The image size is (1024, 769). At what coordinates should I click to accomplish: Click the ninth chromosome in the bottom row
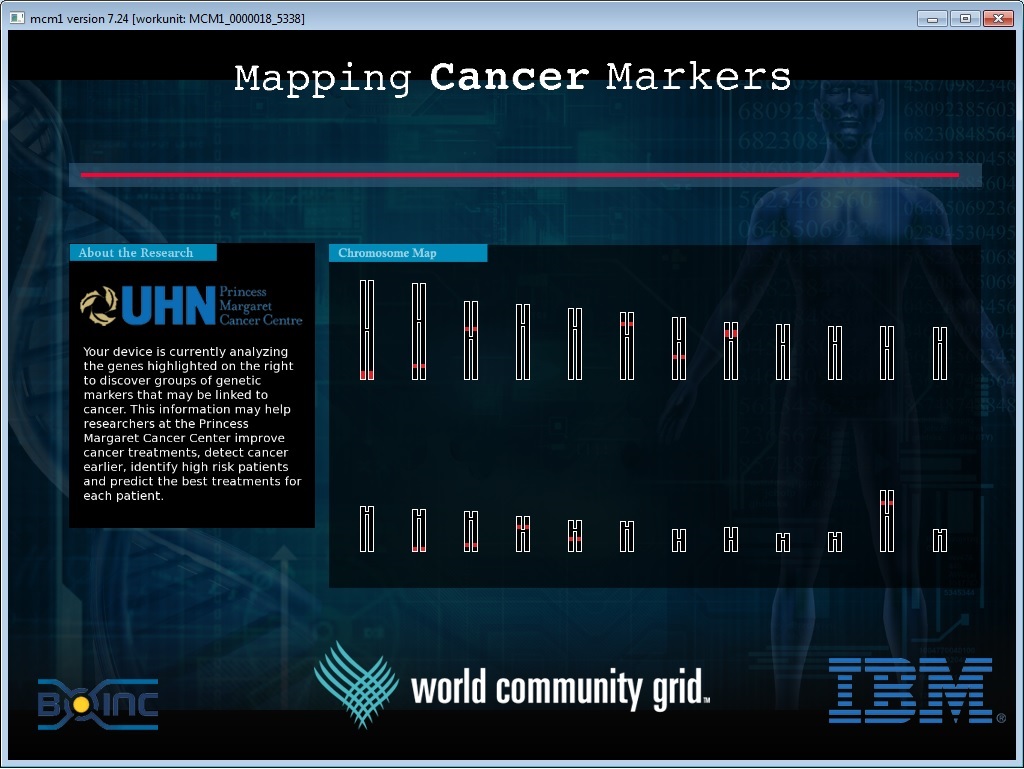click(783, 542)
